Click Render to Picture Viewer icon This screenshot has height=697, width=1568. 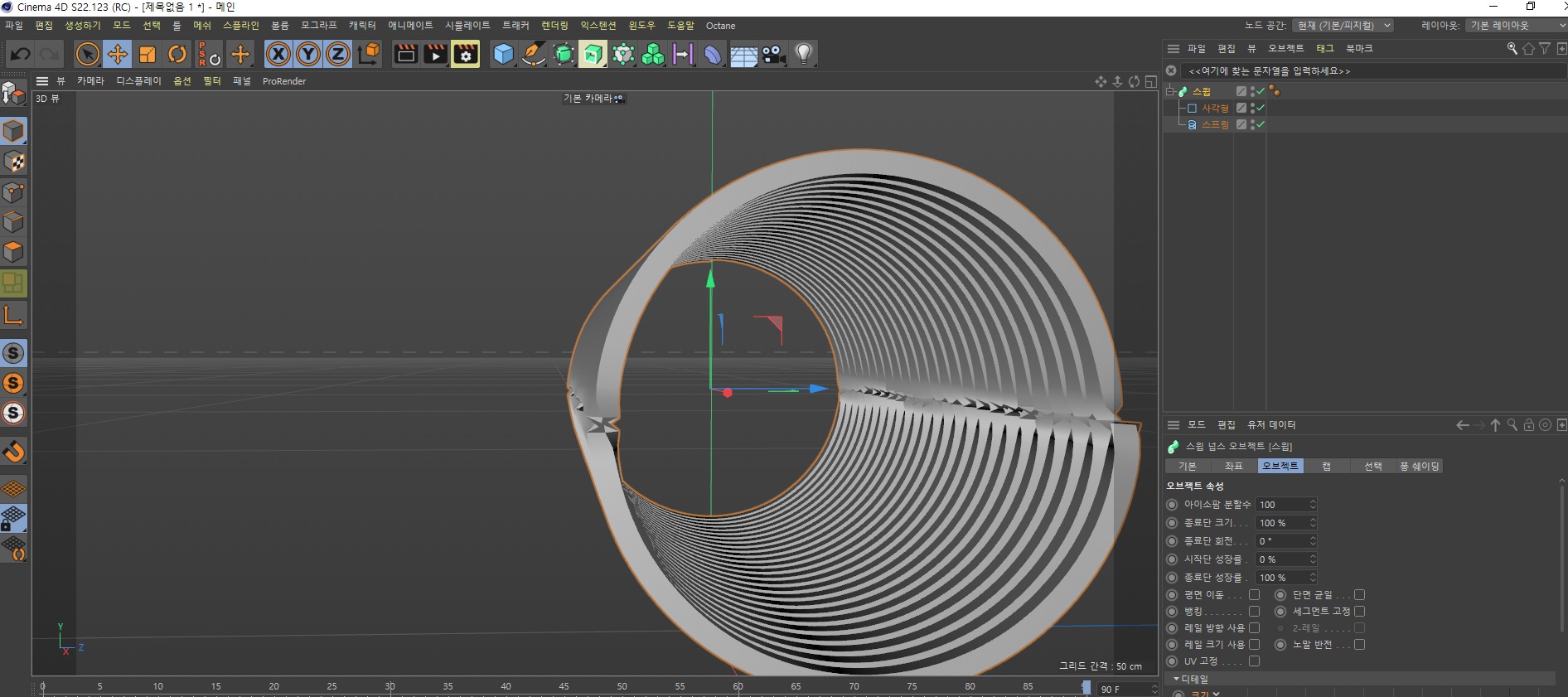coord(435,55)
